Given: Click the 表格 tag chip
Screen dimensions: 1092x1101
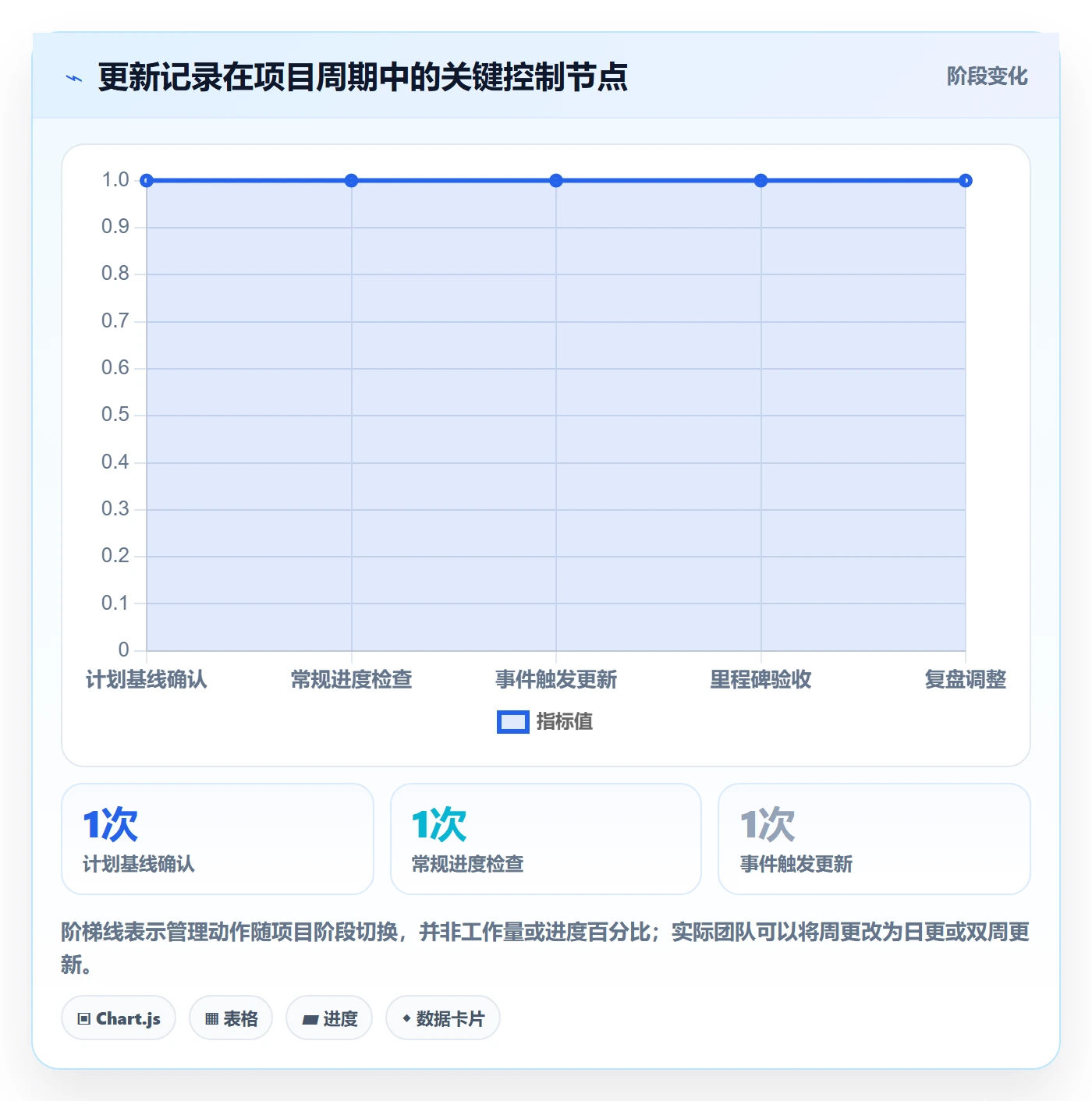Looking at the screenshot, I should [231, 1018].
